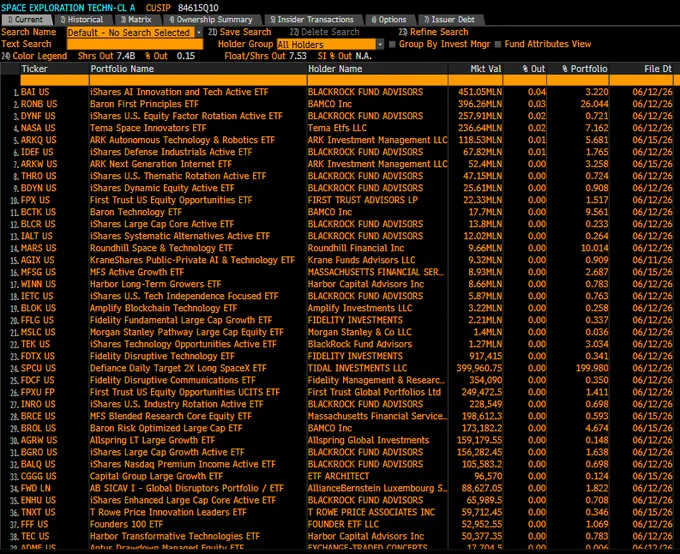680x554 pixels.
Task: Click holder Allspring Global Investments
Action: click(369, 440)
